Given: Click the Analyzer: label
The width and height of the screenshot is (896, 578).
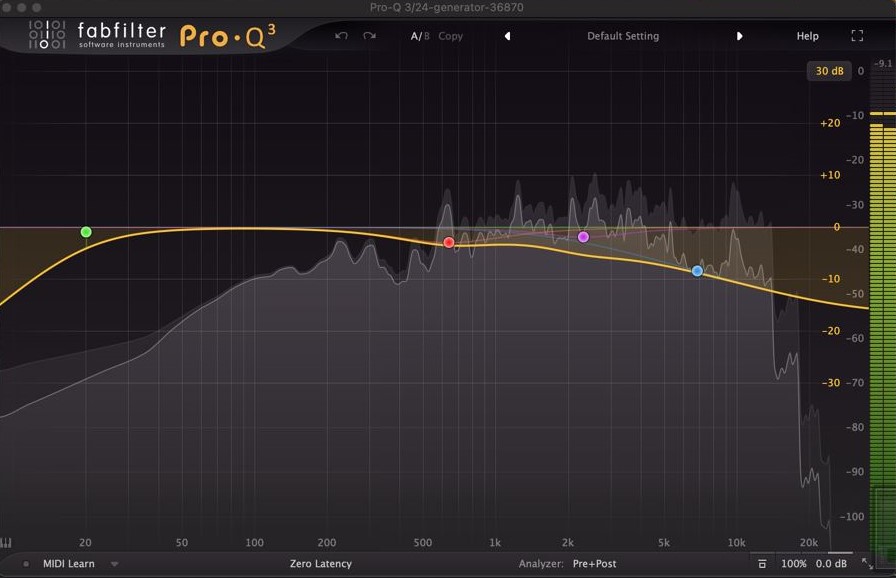Looking at the screenshot, I should point(541,564).
